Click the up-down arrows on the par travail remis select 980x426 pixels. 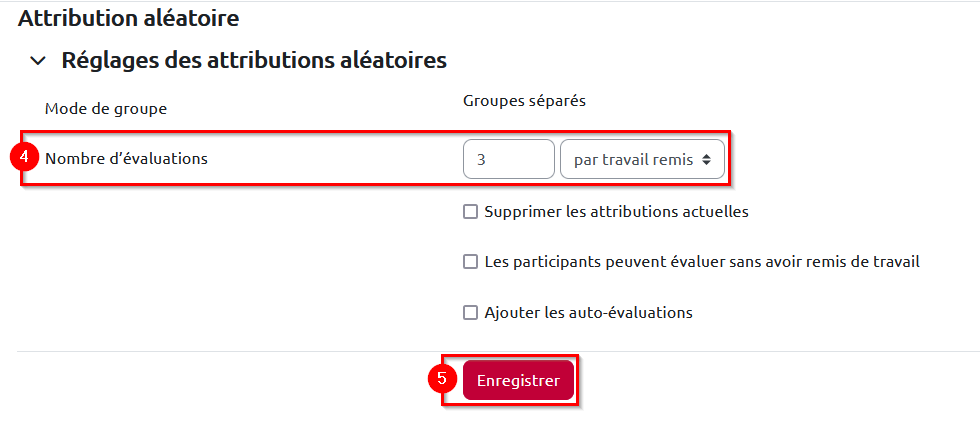pos(707,159)
